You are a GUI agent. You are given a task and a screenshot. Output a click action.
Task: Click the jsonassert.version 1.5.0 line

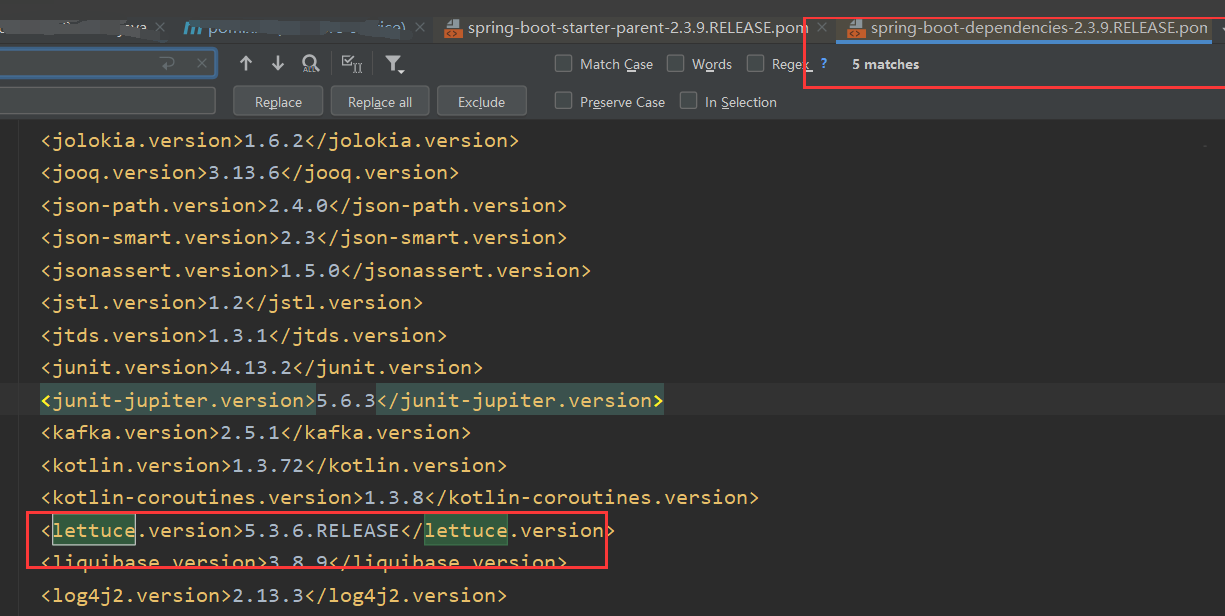click(x=315, y=270)
